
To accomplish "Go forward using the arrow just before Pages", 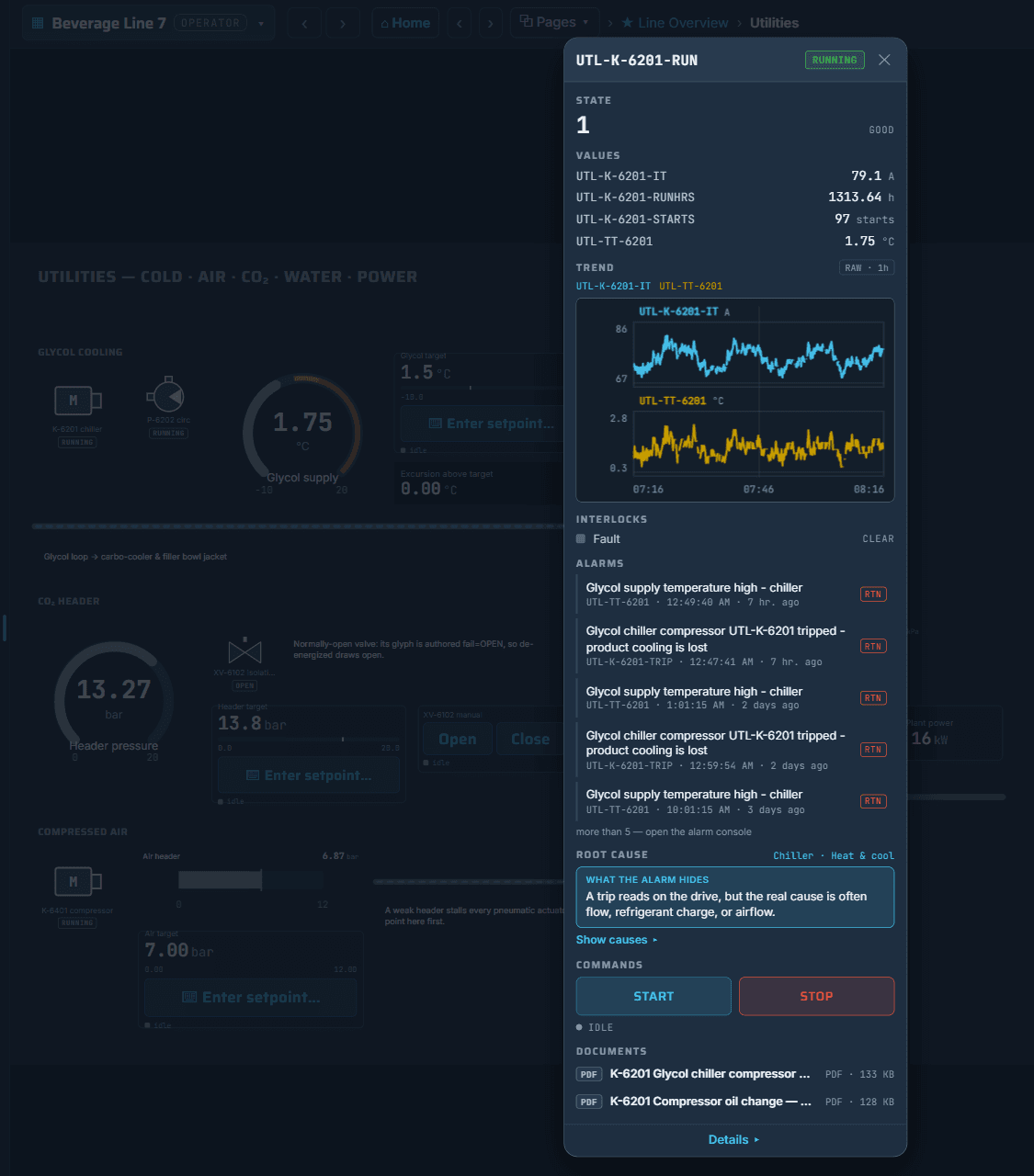I will click(490, 23).
